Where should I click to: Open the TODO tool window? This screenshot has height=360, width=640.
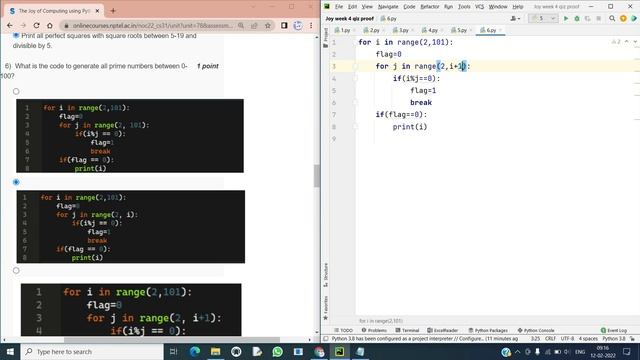click(343, 330)
